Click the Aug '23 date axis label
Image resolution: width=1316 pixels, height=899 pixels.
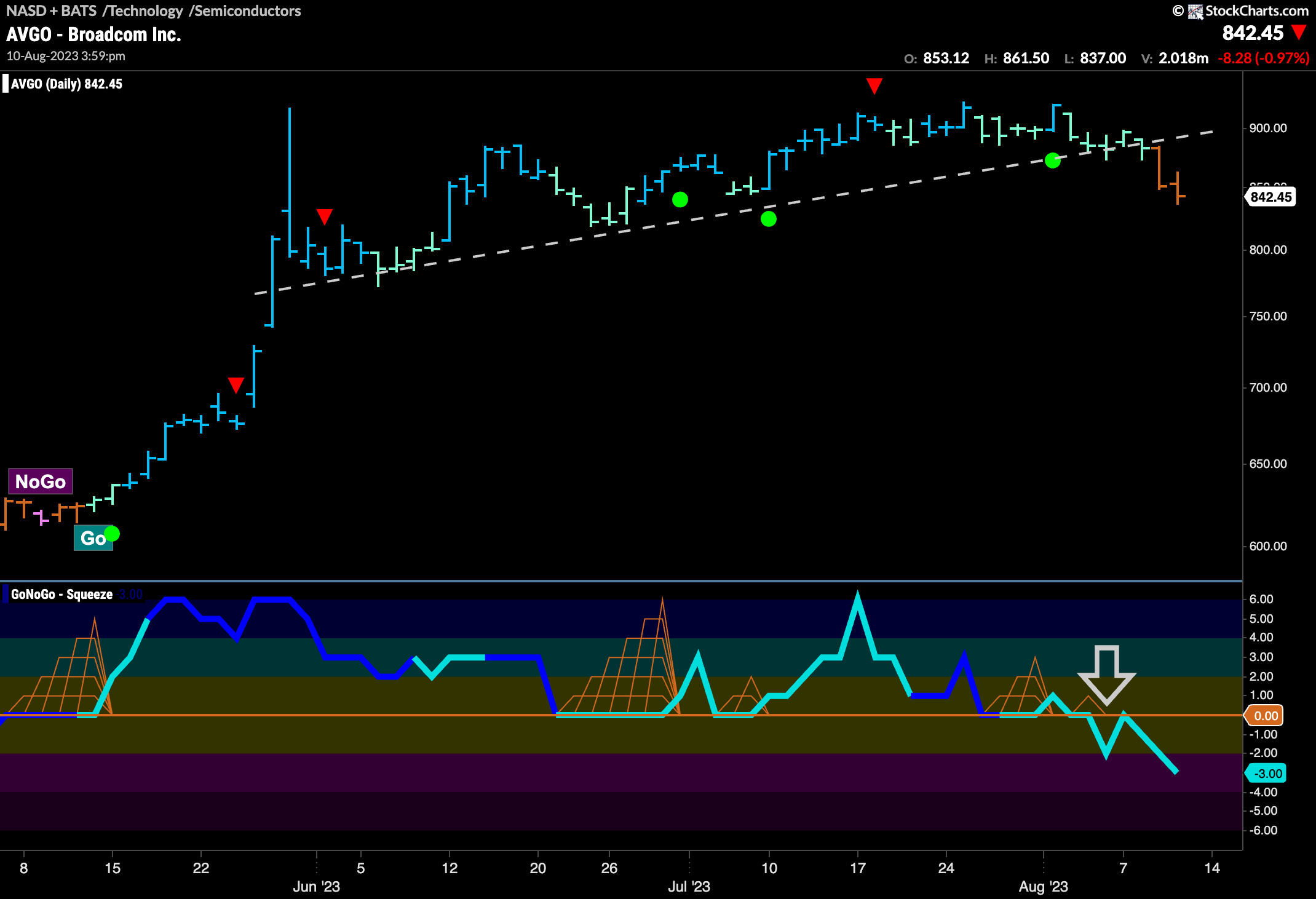(x=1044, y=887)
